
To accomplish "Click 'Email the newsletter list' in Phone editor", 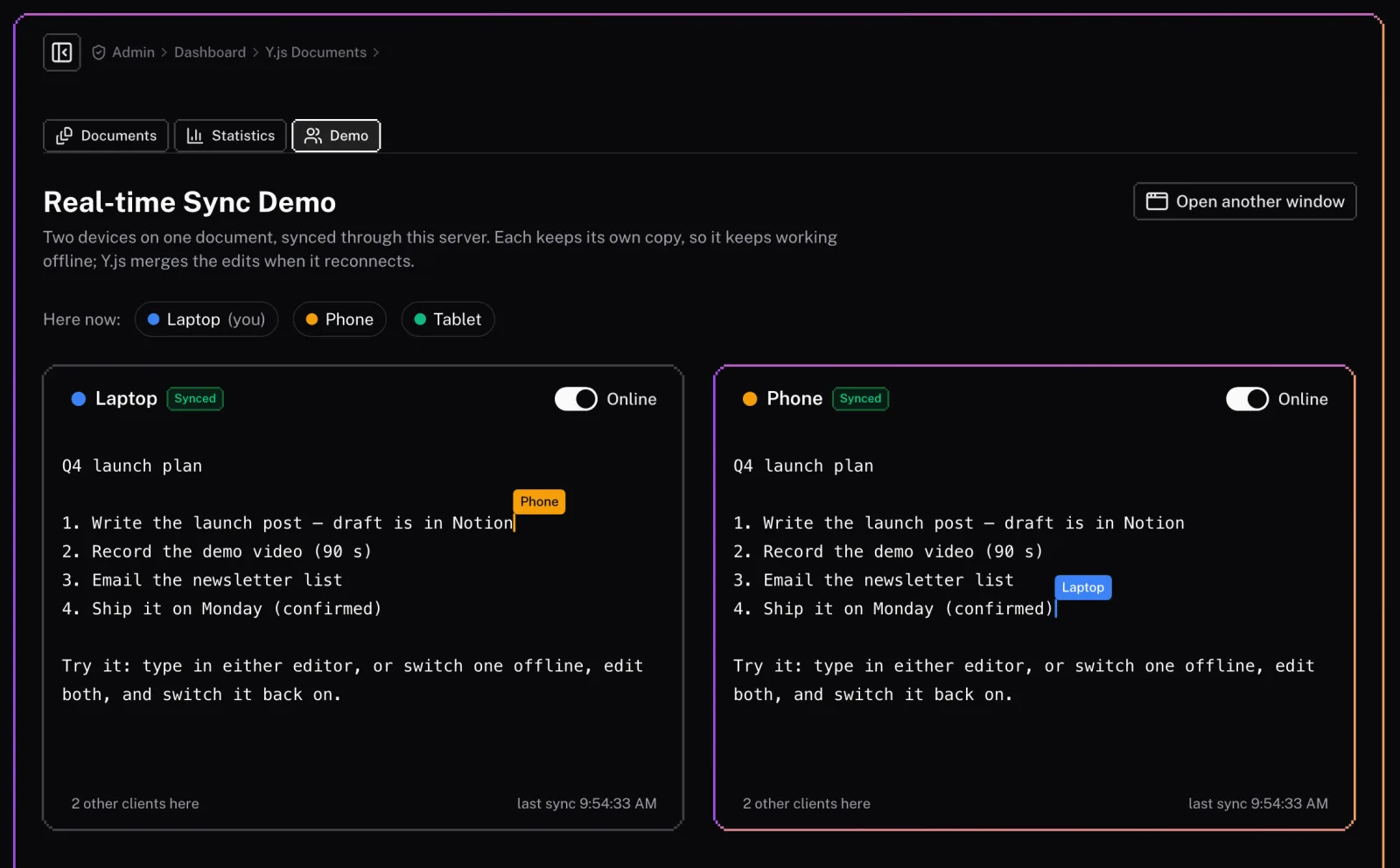I will tap(873, 580).
